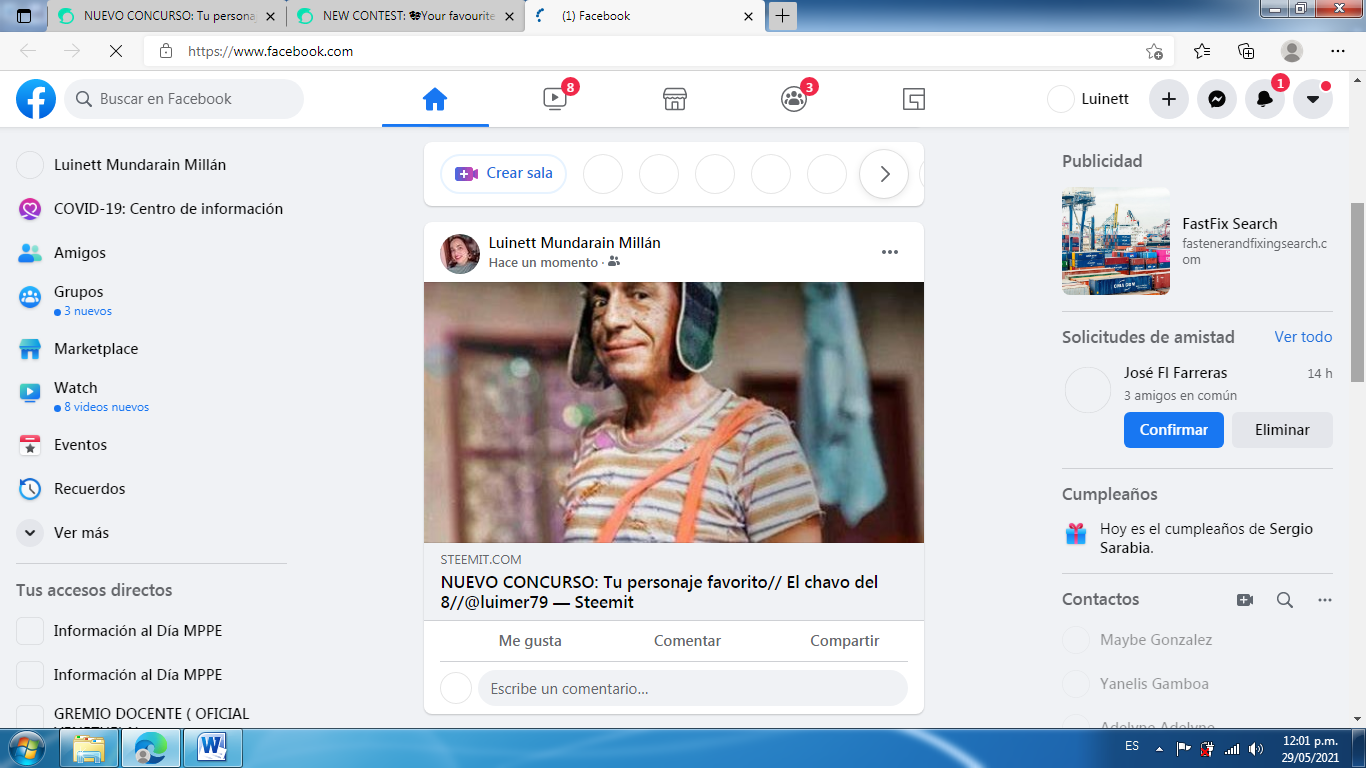Confirm José Fl Farreras friend request
The image size is (1366, 768).
coord(1174,430)
